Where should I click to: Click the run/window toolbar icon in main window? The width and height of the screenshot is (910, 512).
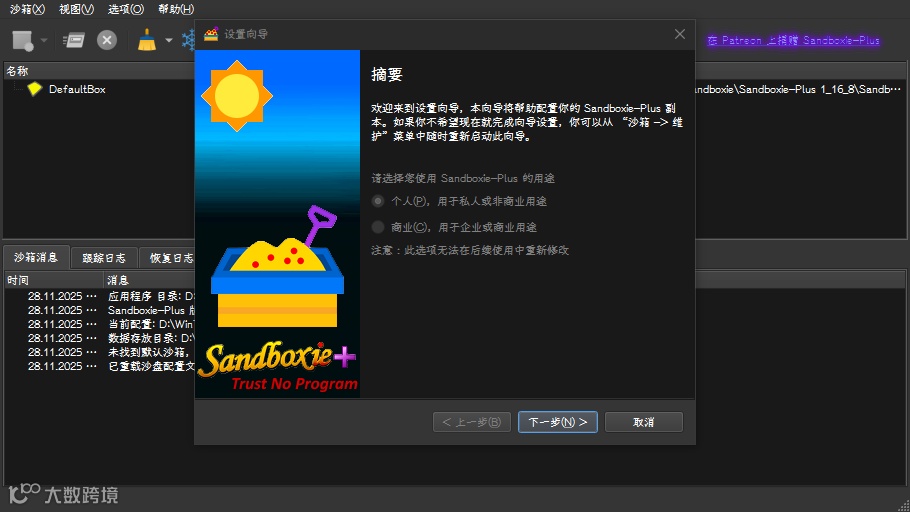[74, 41]
